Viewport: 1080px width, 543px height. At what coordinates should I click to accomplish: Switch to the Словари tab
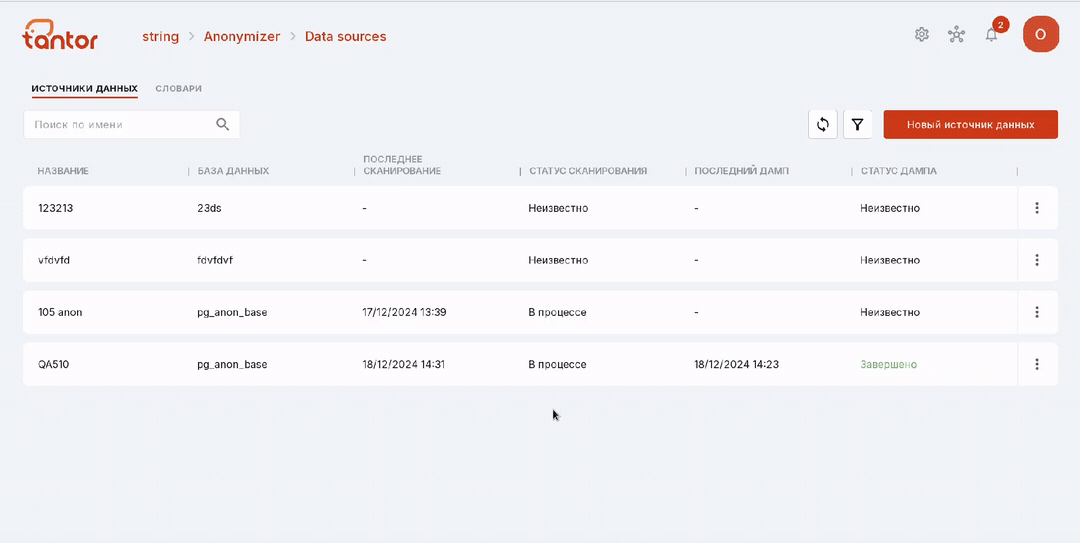pyautogui.click(x=178, y=89)
